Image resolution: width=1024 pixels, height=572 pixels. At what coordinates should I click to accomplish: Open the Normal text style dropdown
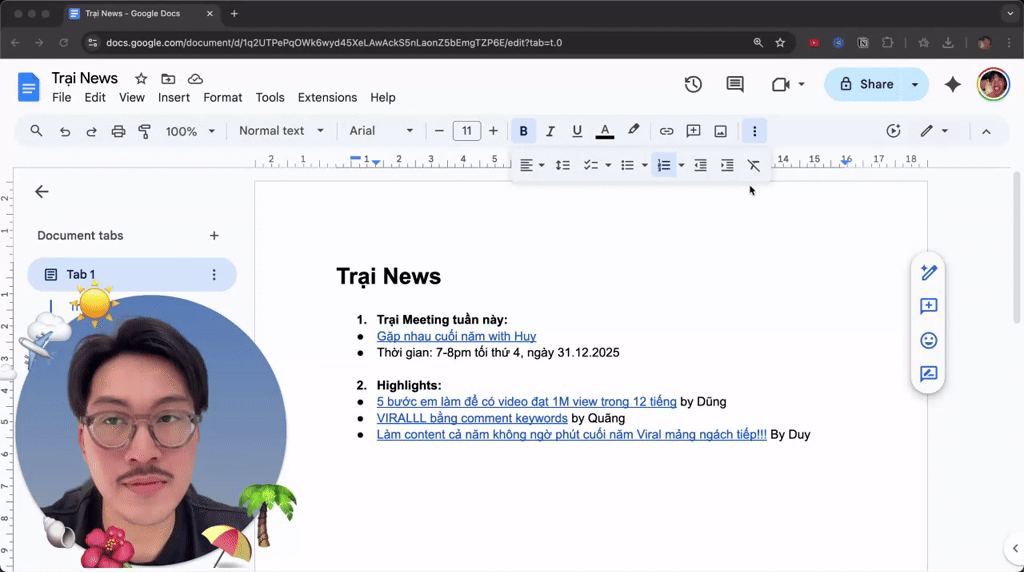pyautogui.click(x=281, y=131)
